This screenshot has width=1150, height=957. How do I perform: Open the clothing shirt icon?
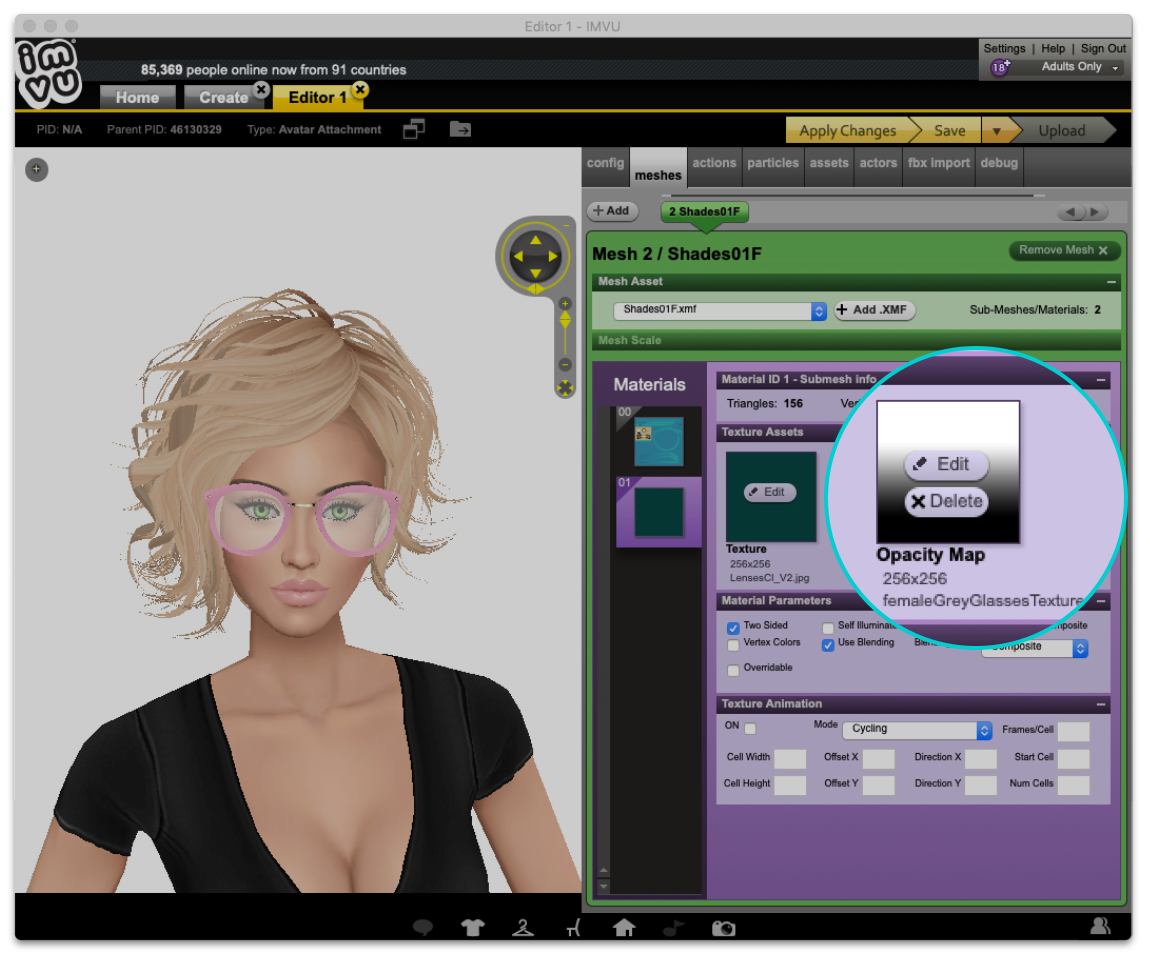pos(473,928)
